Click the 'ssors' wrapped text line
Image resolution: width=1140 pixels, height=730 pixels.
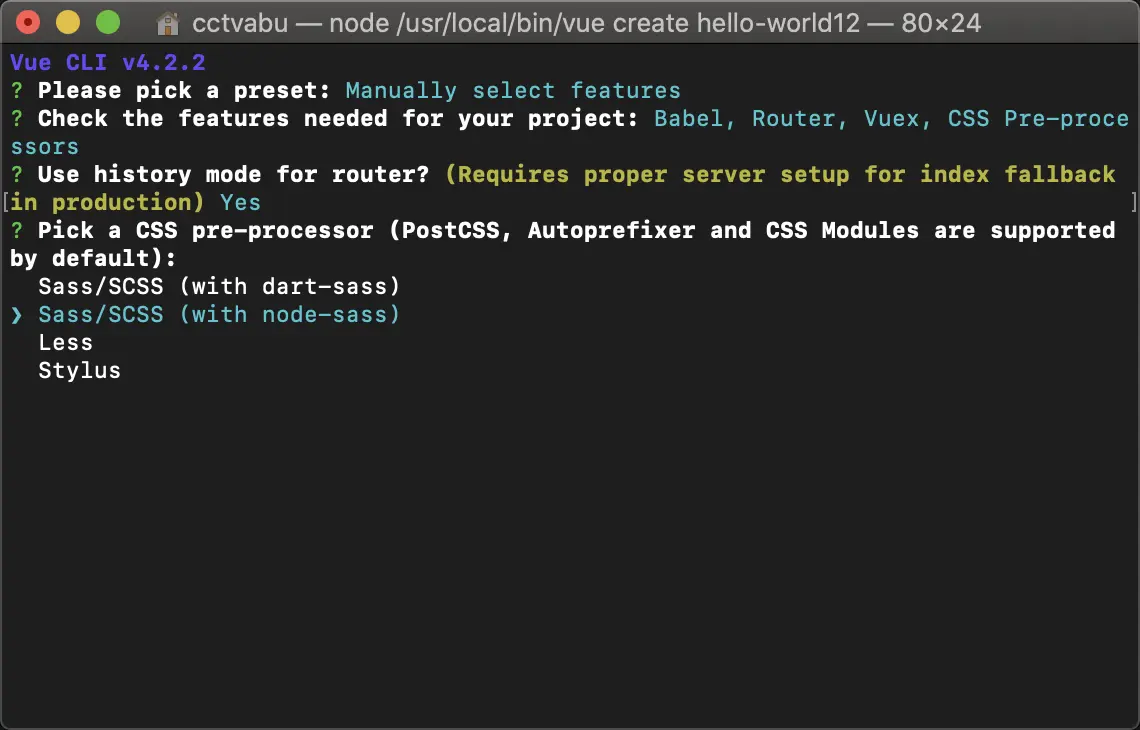click(x=44, y=148)
